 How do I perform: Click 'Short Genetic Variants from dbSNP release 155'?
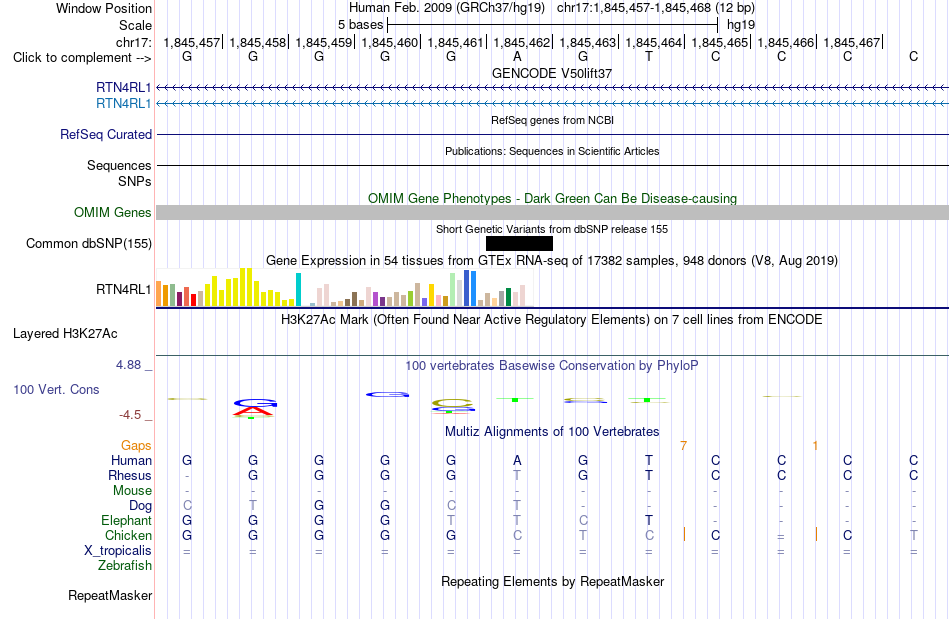[x=552, y=229]
